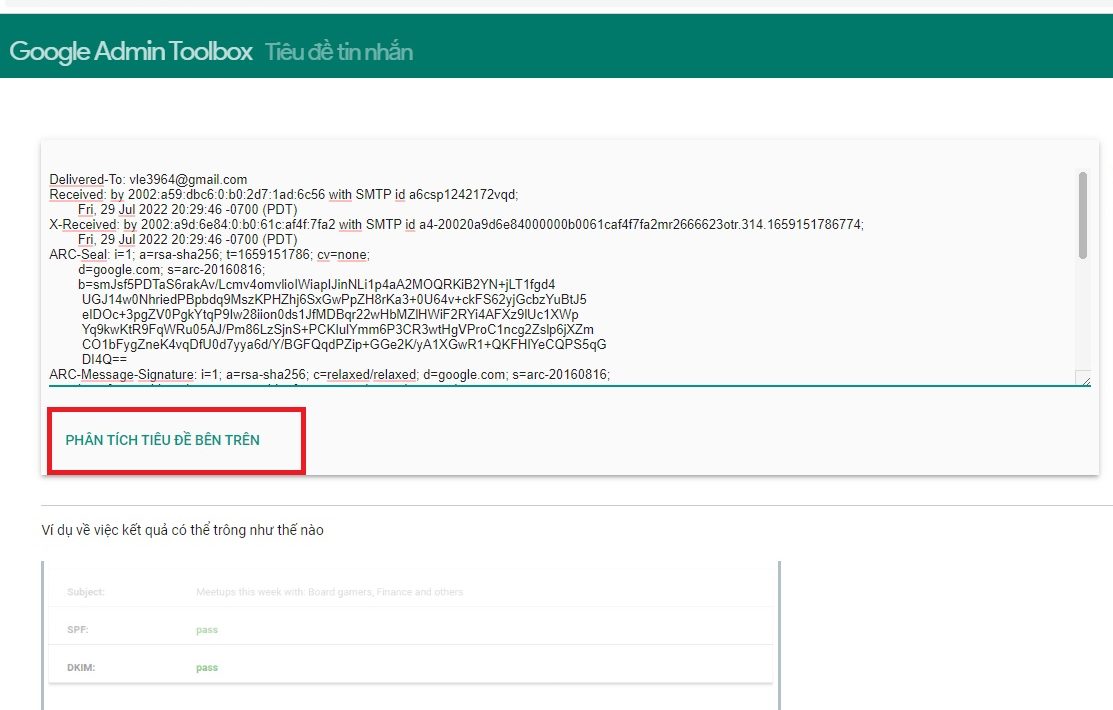Click the DKIM: label in example table
This screenshot has width=1113, height=710.
(81, 667)
